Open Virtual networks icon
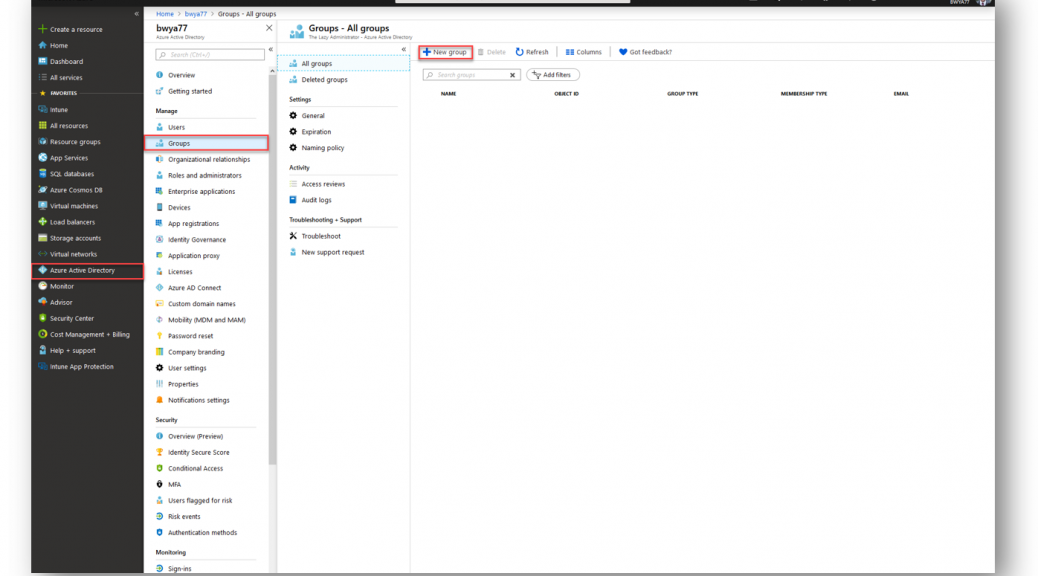Image resolution: width=1038 pixels, height=576 pixels. tap(42, 254)
